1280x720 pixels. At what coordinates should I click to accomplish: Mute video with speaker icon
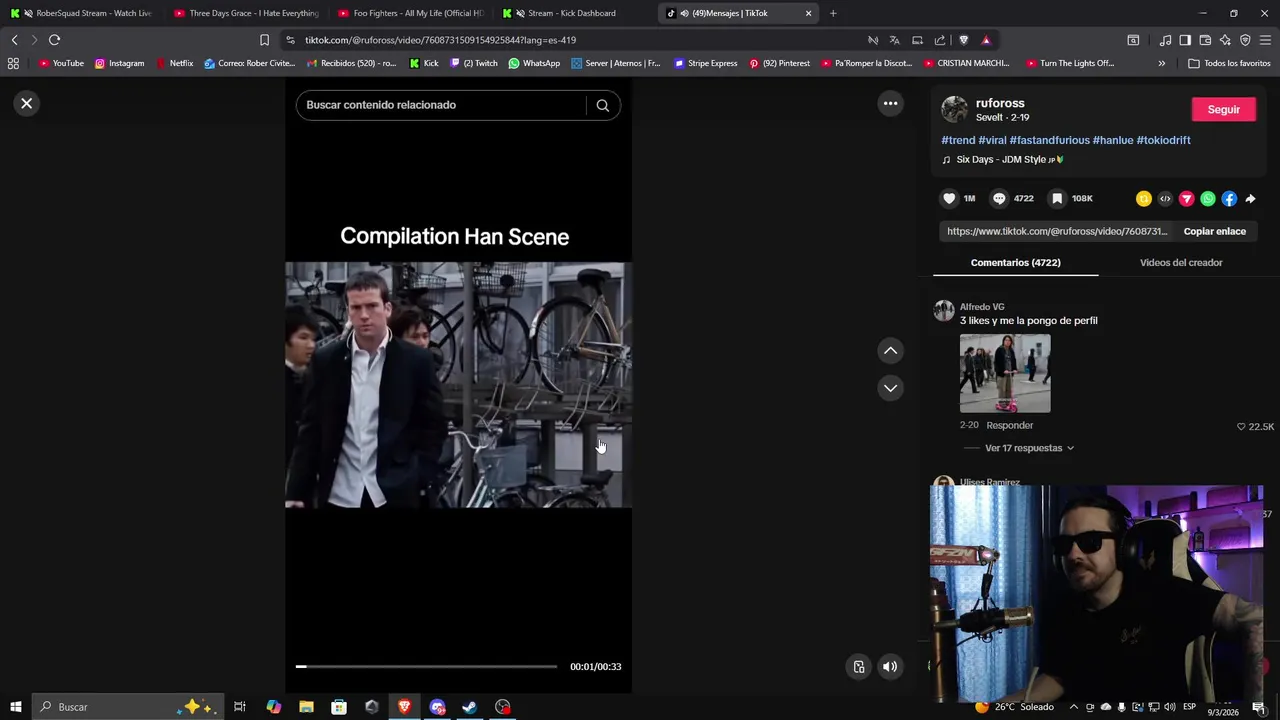[x=889, y=667]
